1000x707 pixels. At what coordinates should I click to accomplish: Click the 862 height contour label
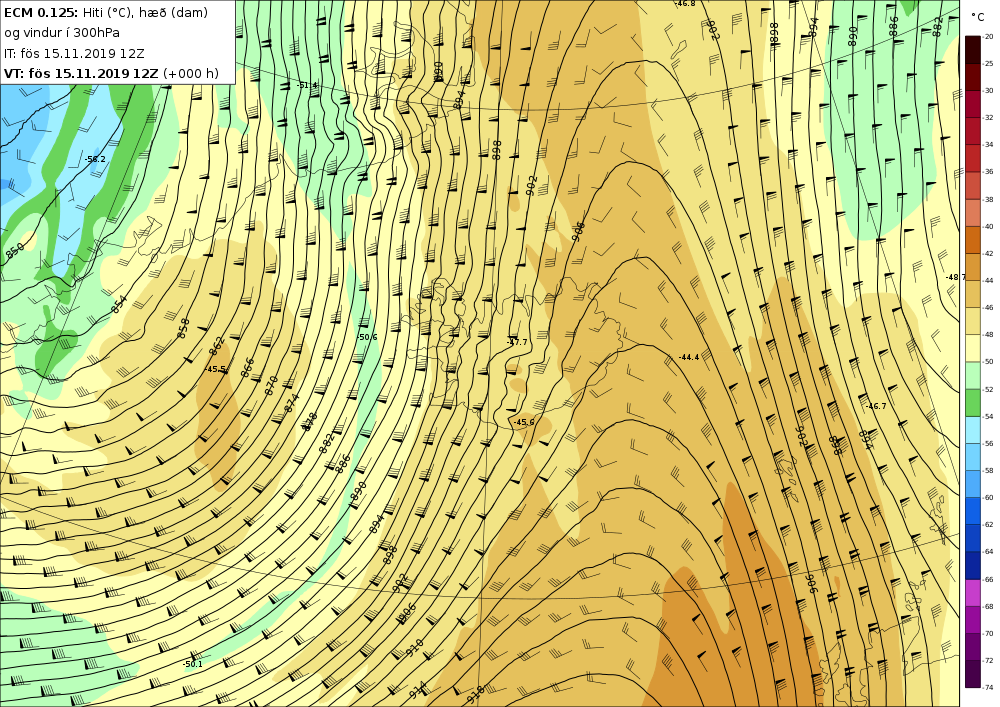click(x=217, y=346)
